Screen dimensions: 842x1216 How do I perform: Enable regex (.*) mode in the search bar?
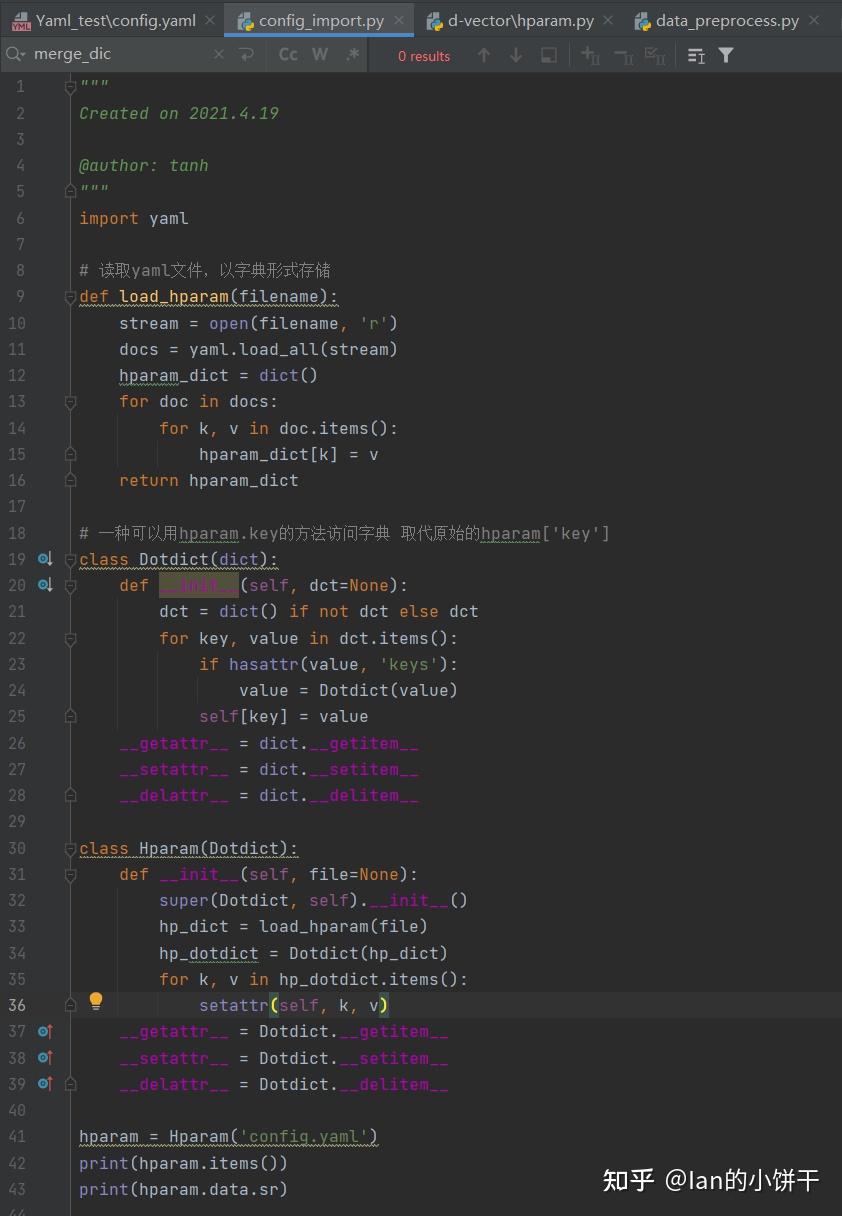coord(352,55)
